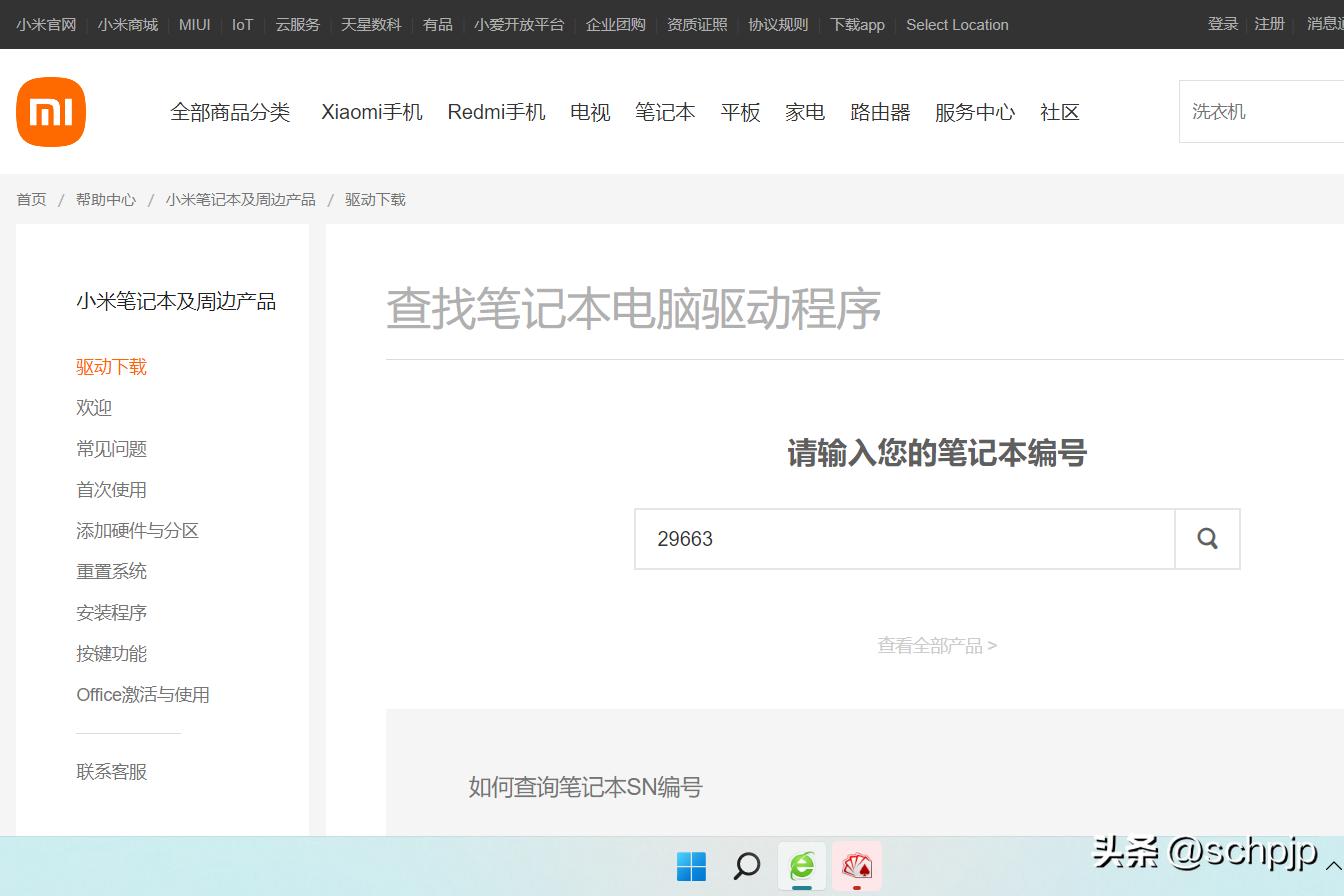Click the magnifier button to search notebook number
The width and height of the screenshot is (1344, 896).
pyautogui.click(x=1206, y=538)
